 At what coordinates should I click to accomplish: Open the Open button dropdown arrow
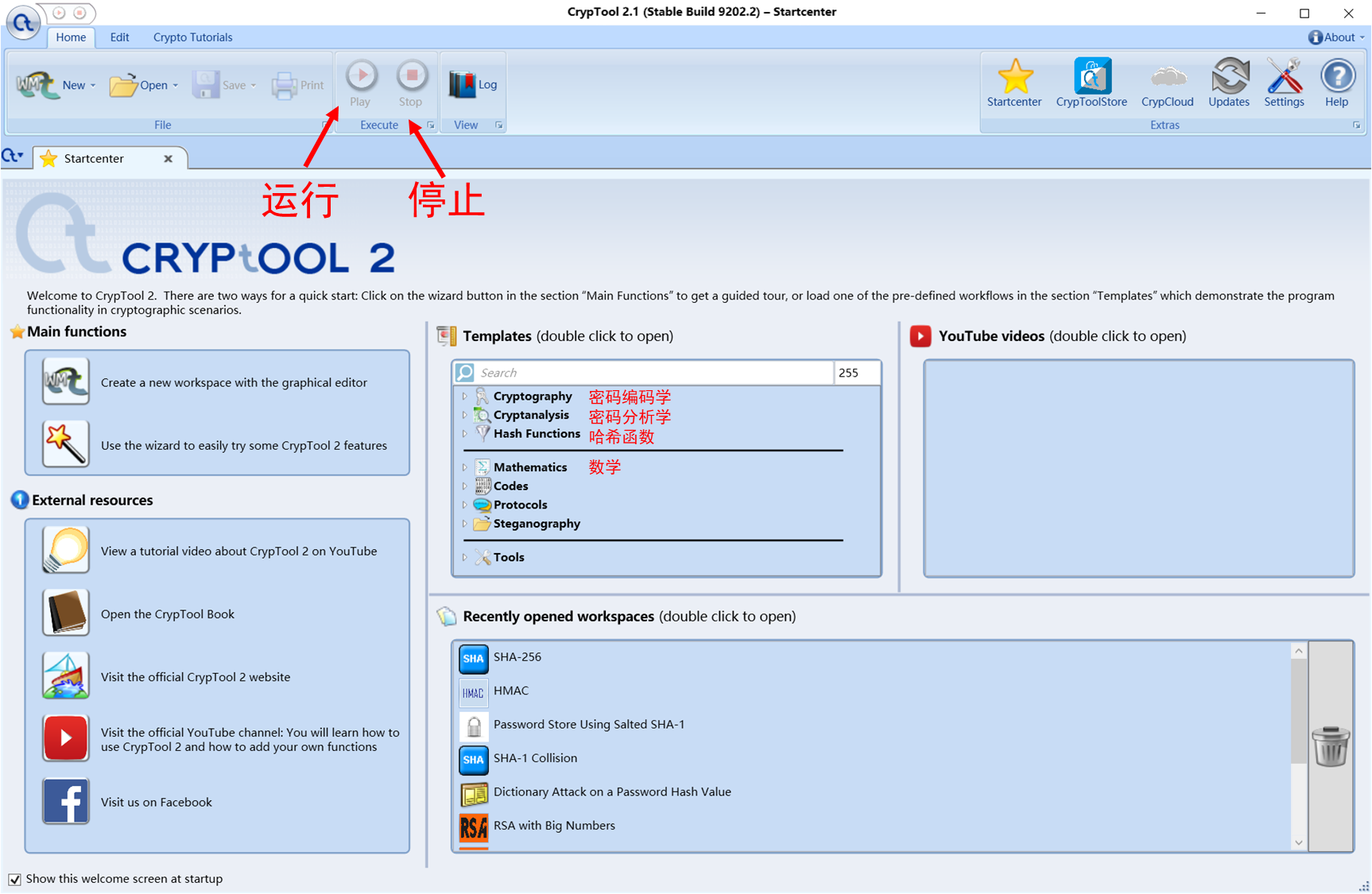pyautogui.click(x=176, y=86)
